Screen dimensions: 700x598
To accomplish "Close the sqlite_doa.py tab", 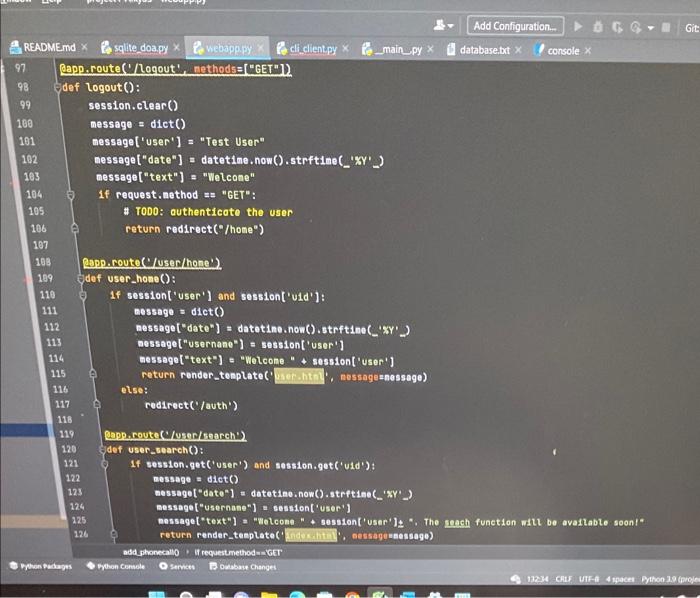I will coord(177,47).
